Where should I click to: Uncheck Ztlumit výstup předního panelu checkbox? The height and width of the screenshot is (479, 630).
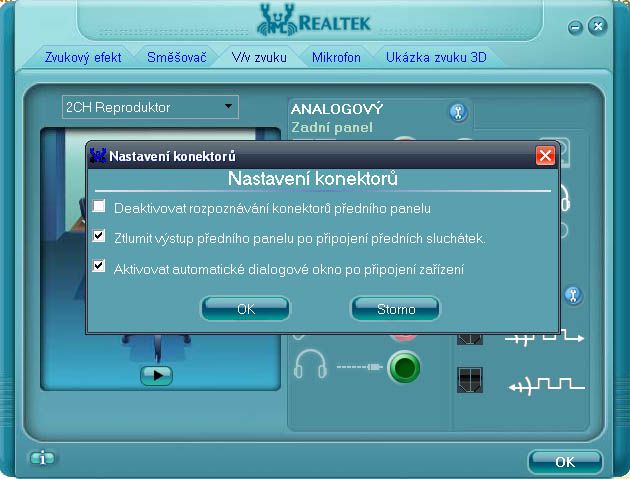click(99, 236)
